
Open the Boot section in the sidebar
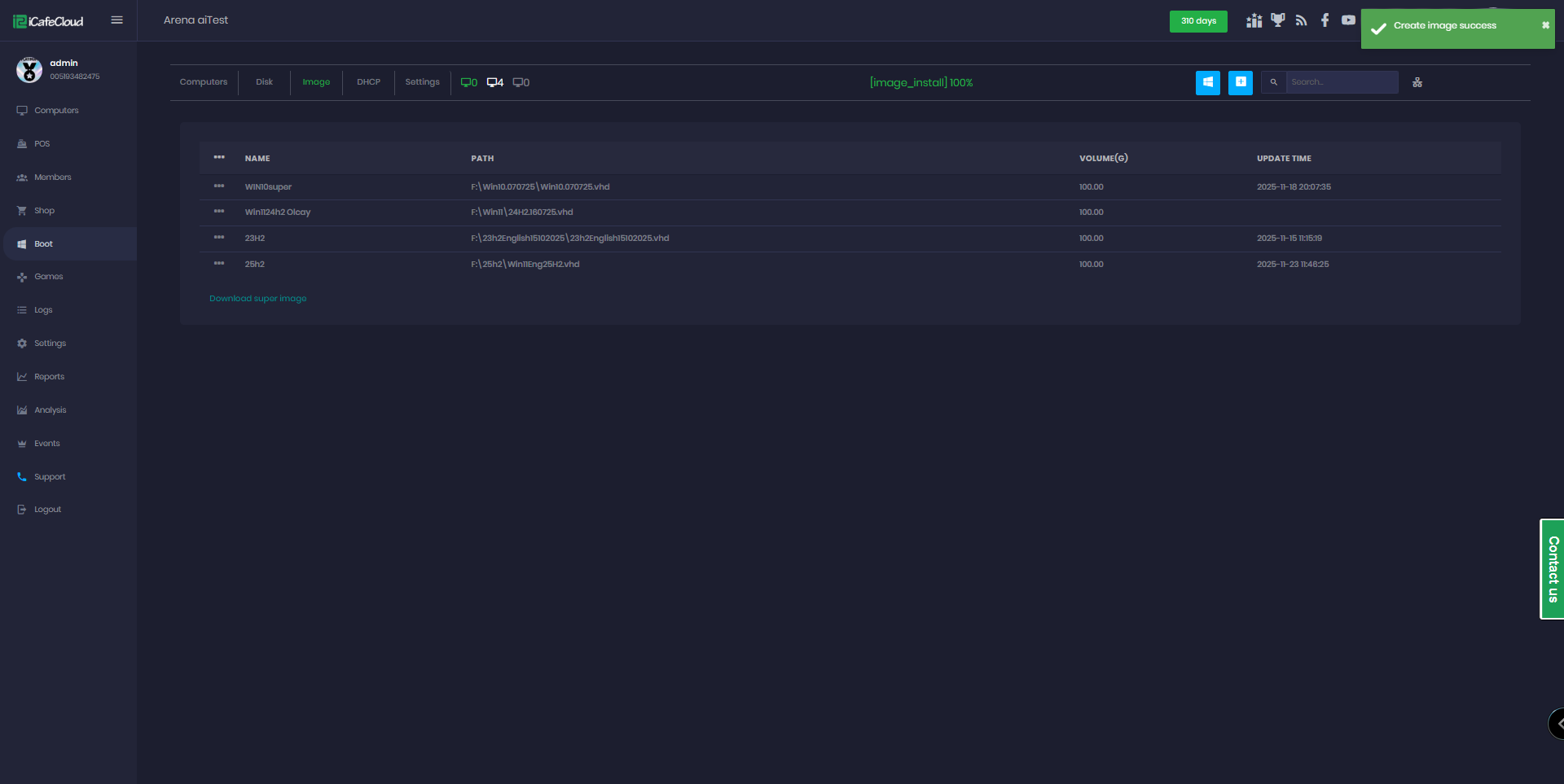(x=45, y=243)
